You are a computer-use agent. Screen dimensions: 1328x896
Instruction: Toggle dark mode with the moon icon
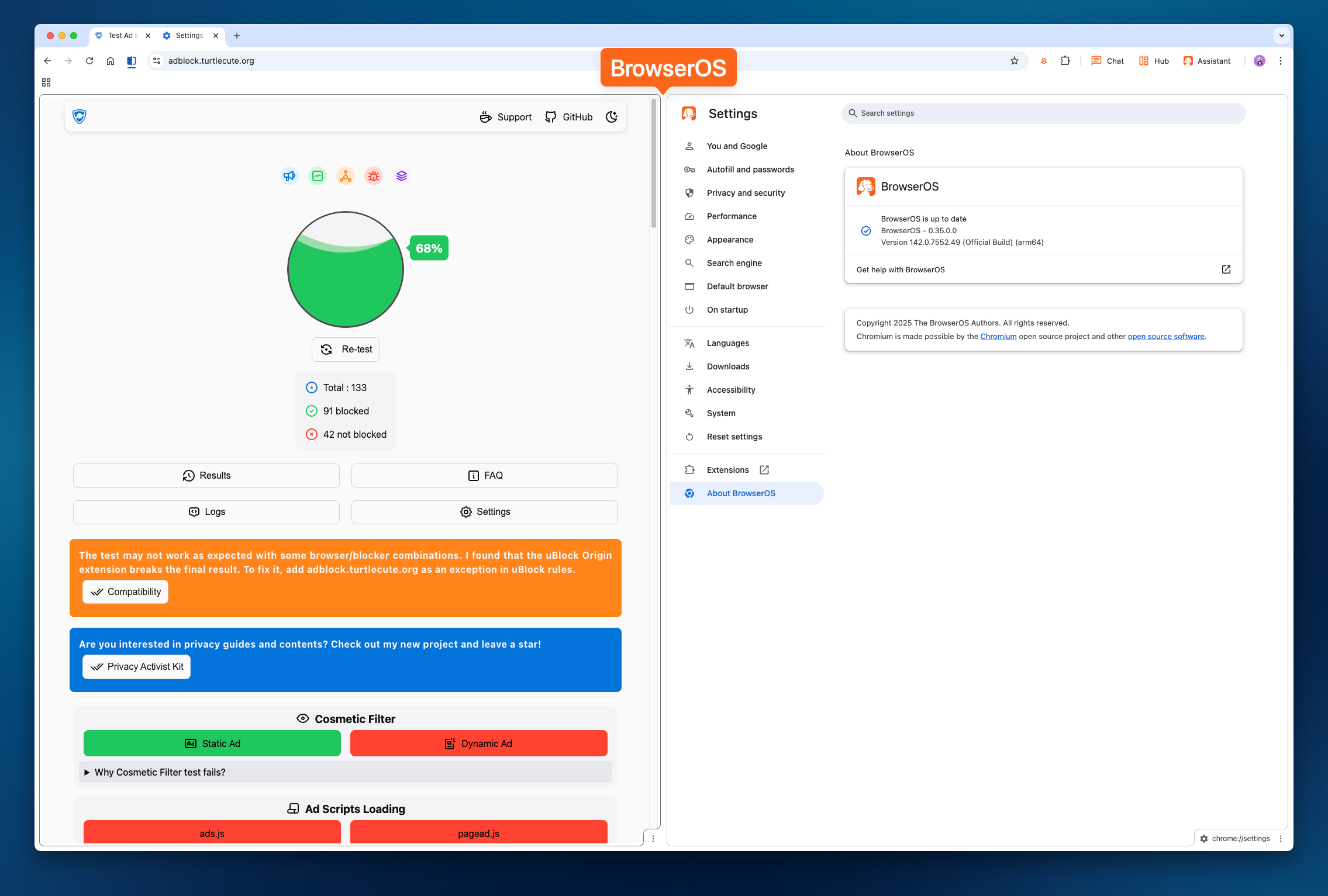click(612, 117)
